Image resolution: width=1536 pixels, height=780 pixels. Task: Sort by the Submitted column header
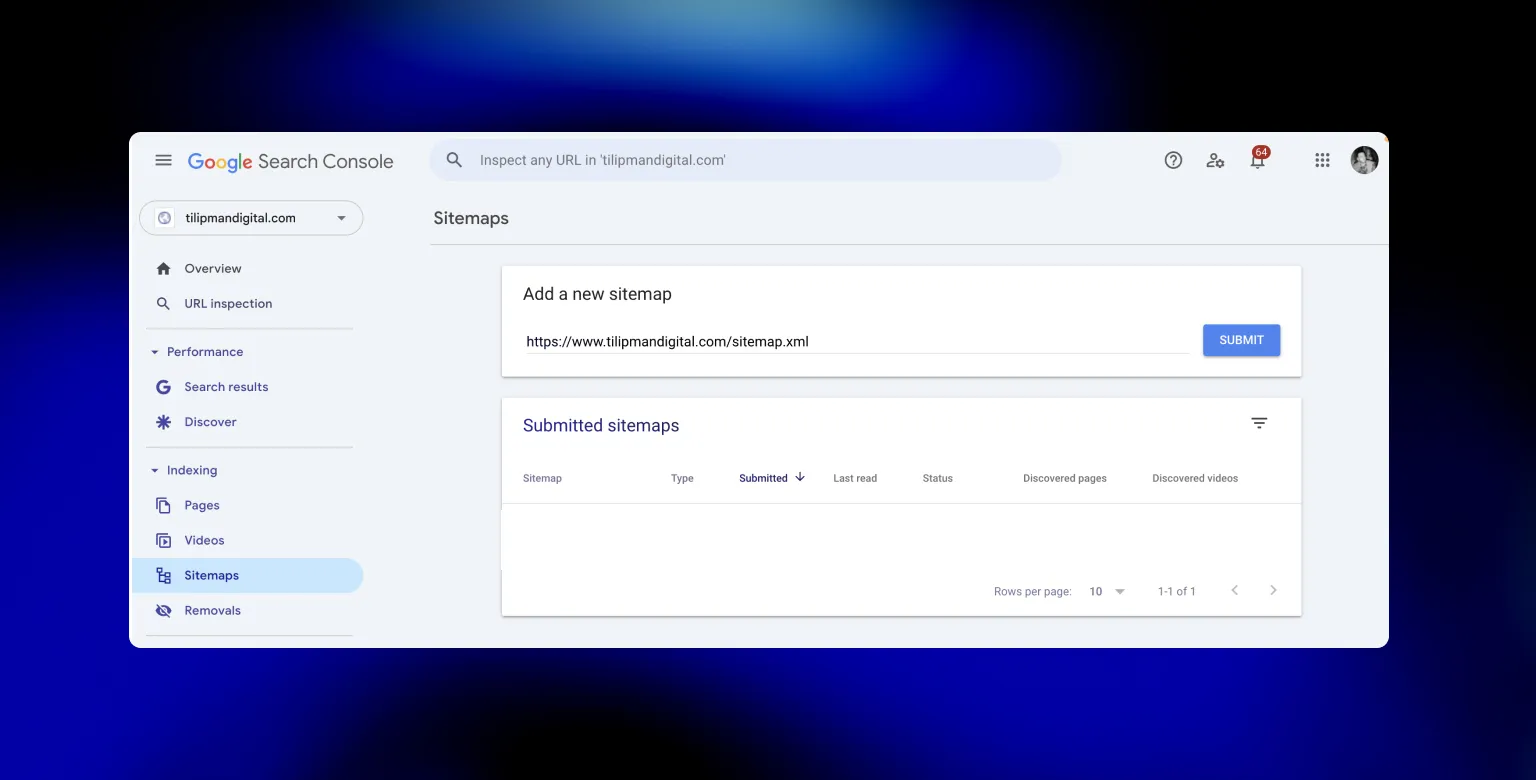[763, 478]
